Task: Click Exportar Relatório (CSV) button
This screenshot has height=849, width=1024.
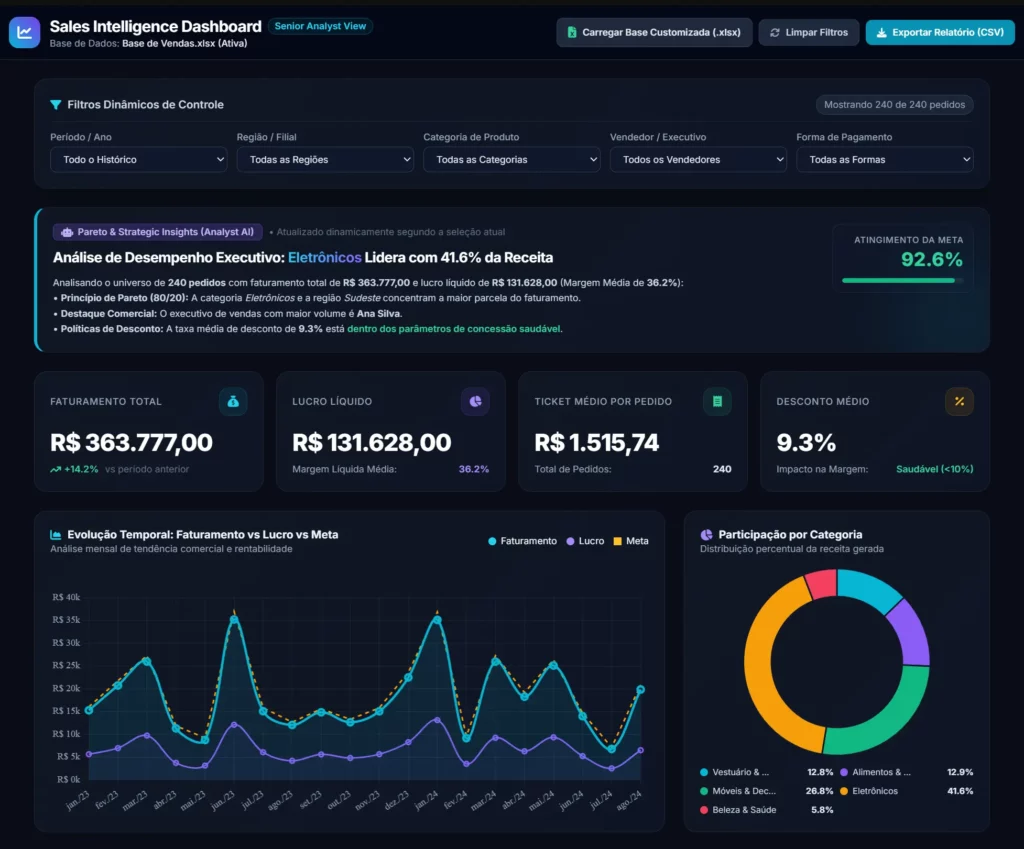Action: click(x=940, y=33)
